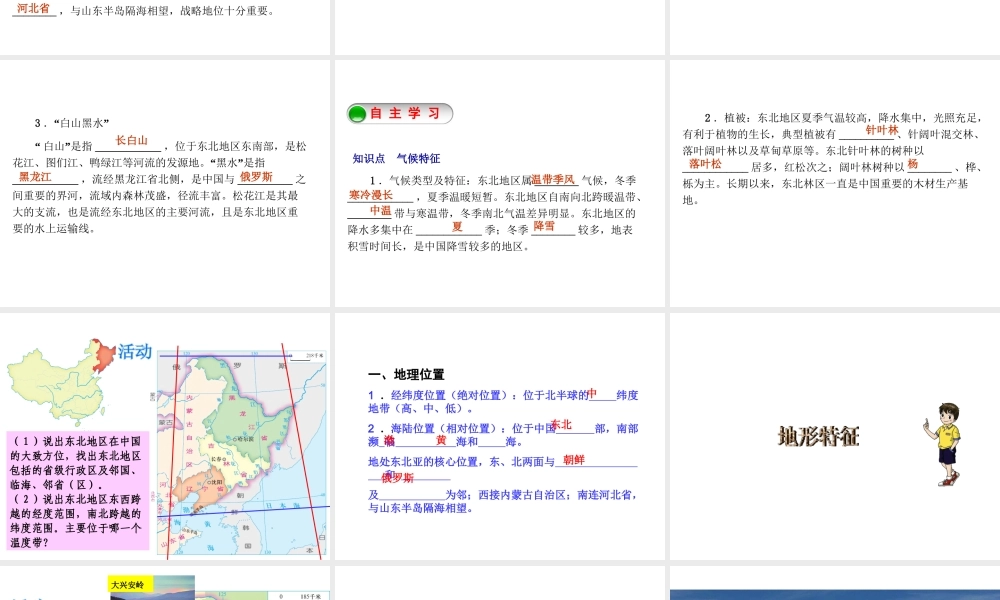Image resolution: width=1000 pixels, height=600 pixels.
Task: Click the red answer 长白山
Action: click(x=131, y=141)
